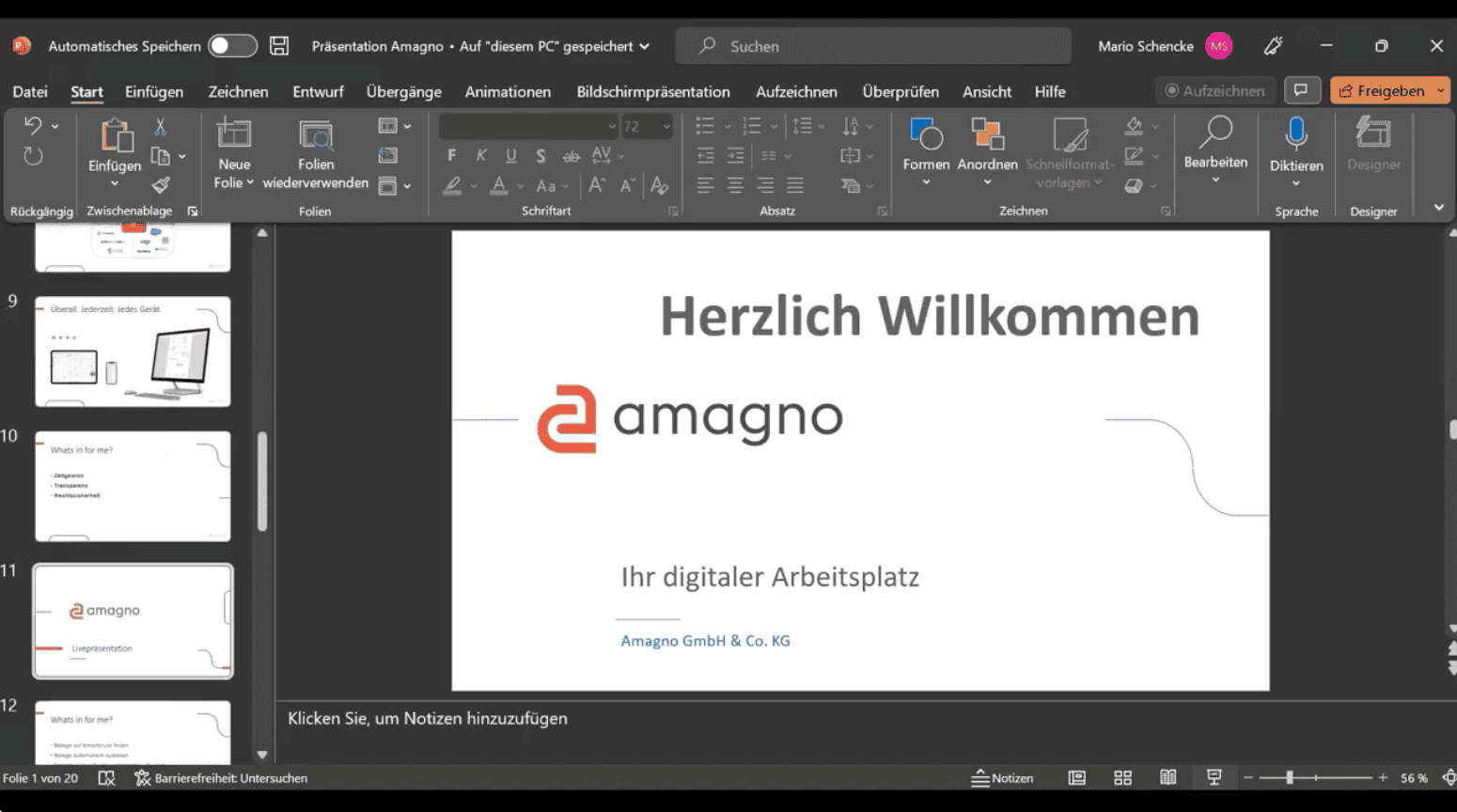
Task: Apply bold with the F button
Action: pyautogui.click(x=452, y=155)
